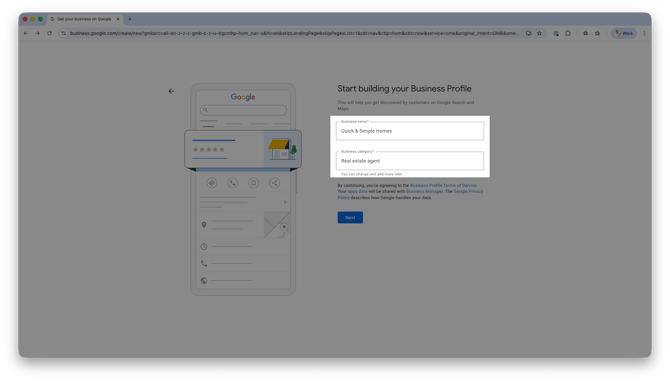670x382 pixels.
Task: Select the Get your business on Google tab
Action: pyautogui.click(x=84, y=19)
